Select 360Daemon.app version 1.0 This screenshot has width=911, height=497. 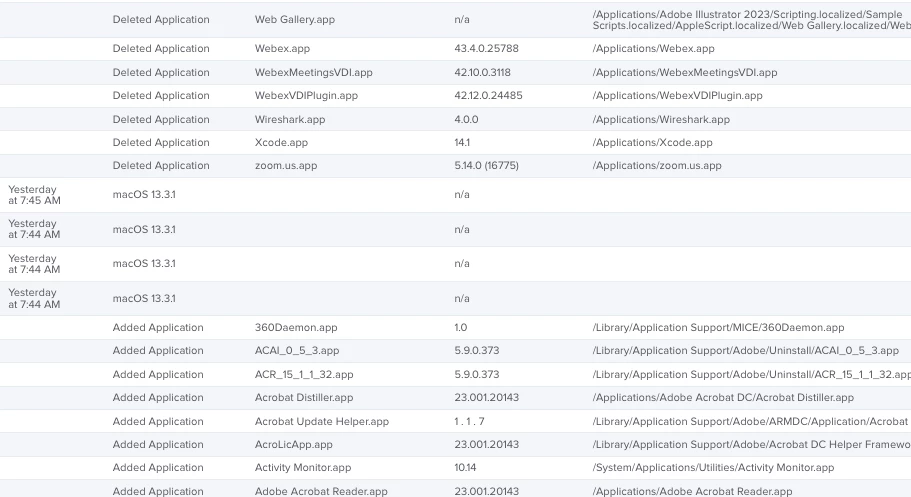461,328
